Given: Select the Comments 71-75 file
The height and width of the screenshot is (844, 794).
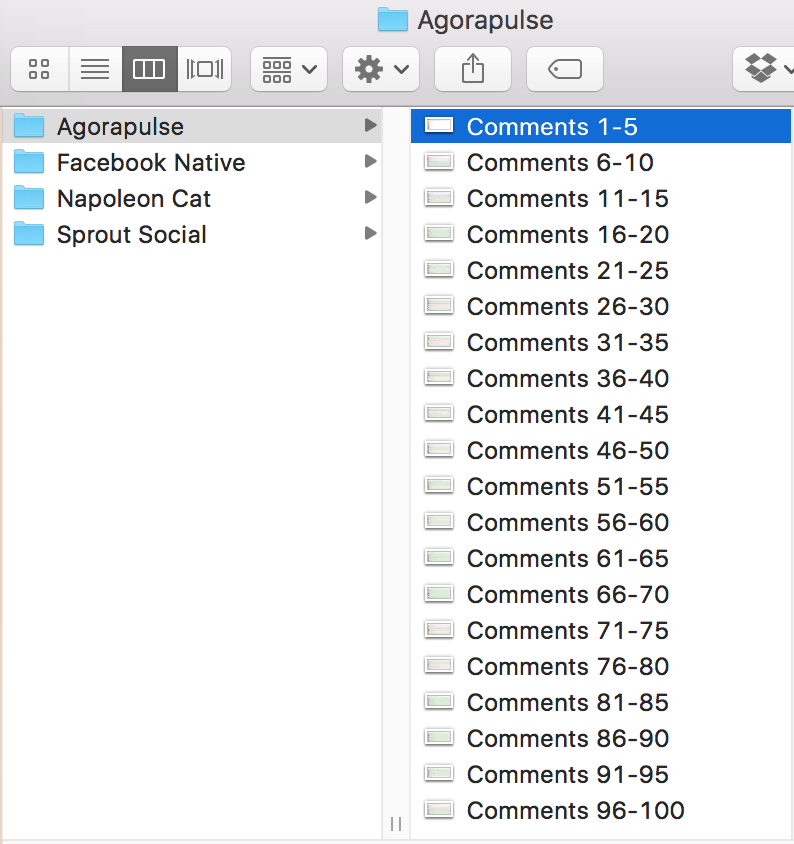Looking at the screenshot, I should point(567,631).
